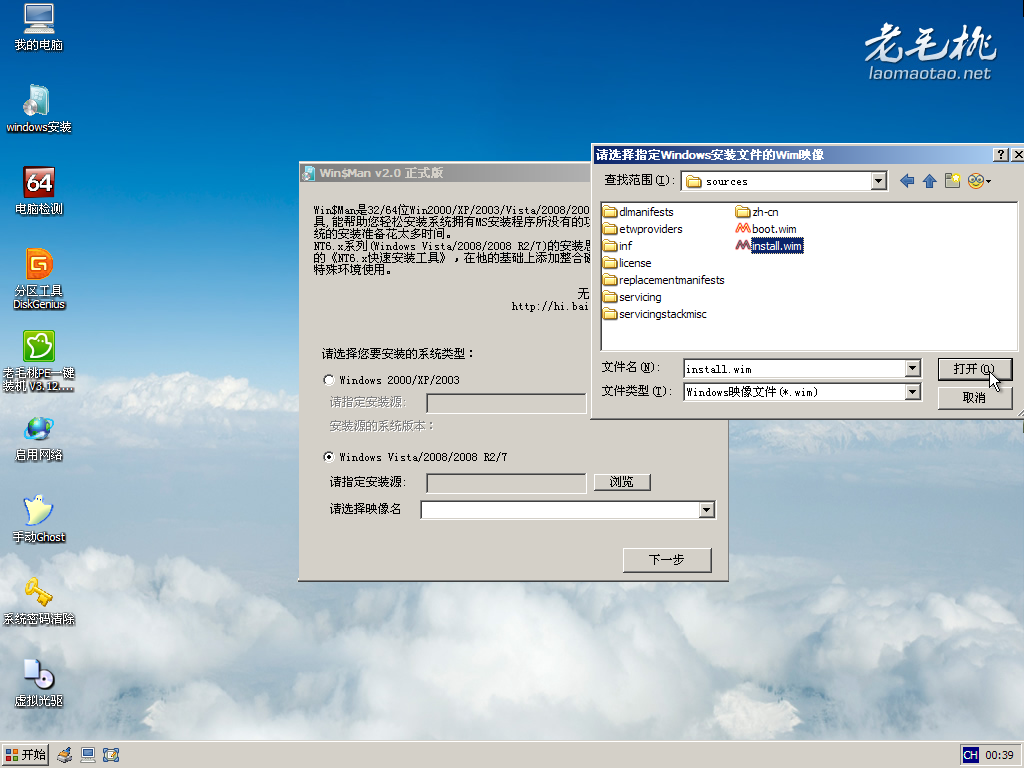The image size is (1024, 768).
Task: Go back using the blue arrow in the file dialog
Action: [x=906, y=181]
